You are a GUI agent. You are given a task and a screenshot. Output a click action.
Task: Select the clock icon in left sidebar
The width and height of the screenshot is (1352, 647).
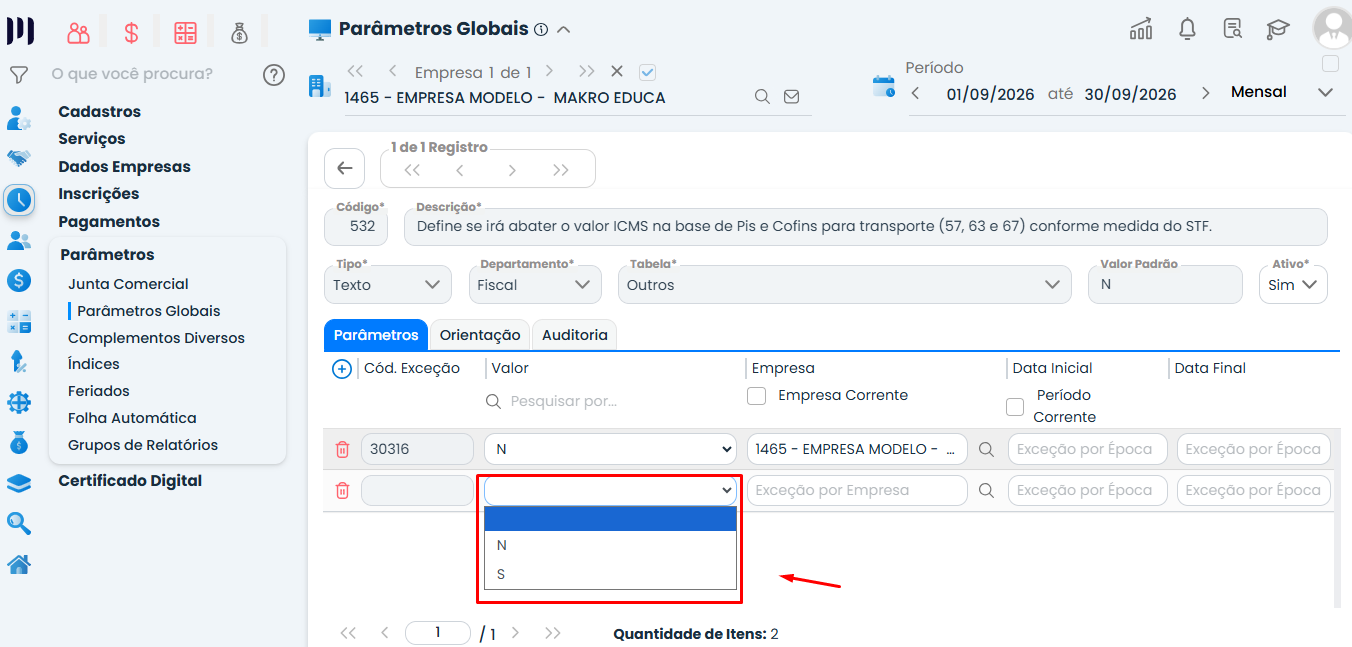tap(19, 199)
